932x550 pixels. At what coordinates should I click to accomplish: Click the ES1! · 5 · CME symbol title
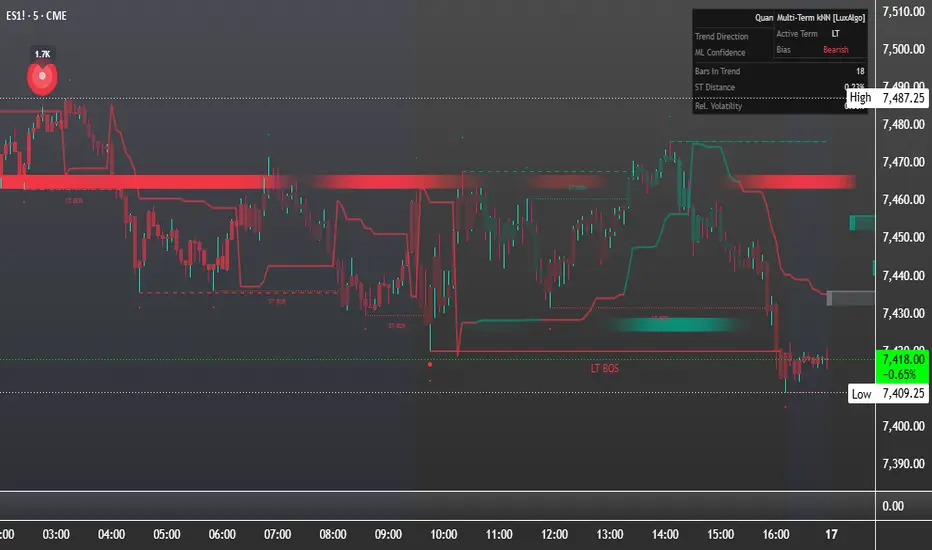[x=36, y=16]
